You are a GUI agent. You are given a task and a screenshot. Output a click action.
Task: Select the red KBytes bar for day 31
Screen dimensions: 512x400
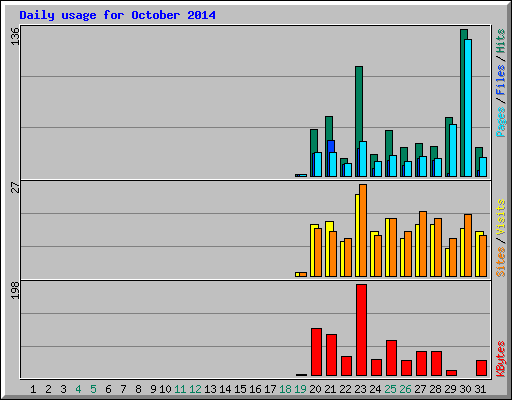(x=481, y=368)
